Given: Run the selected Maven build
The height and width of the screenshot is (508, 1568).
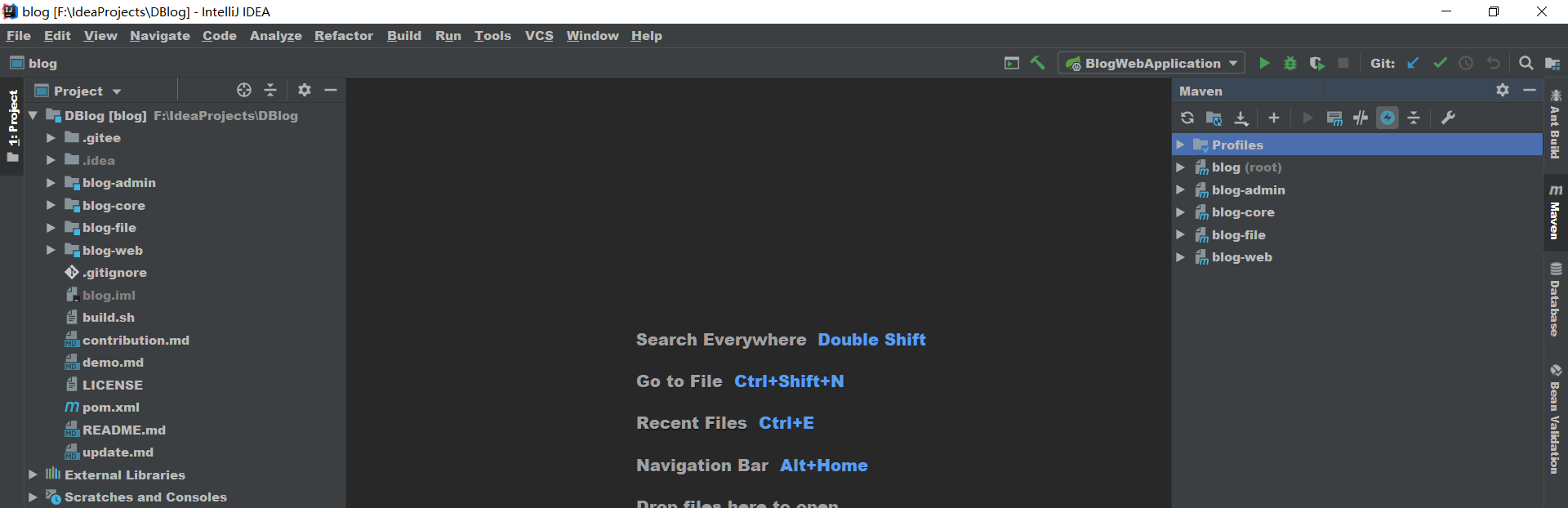Looking at the screenshot, I should (x=1307, y=118).
